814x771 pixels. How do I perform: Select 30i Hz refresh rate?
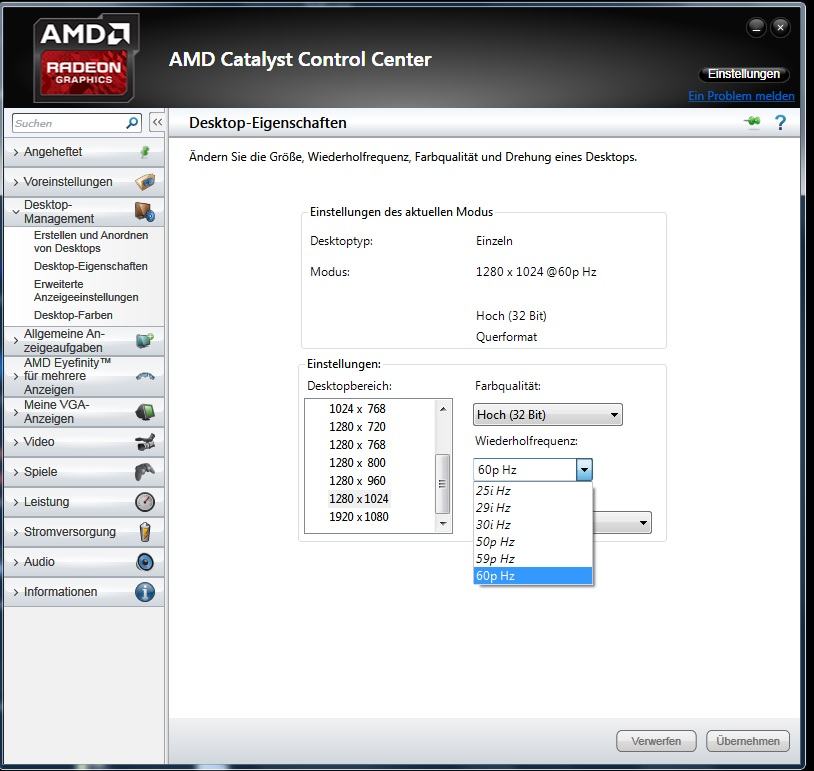click(x=533, y=525)
